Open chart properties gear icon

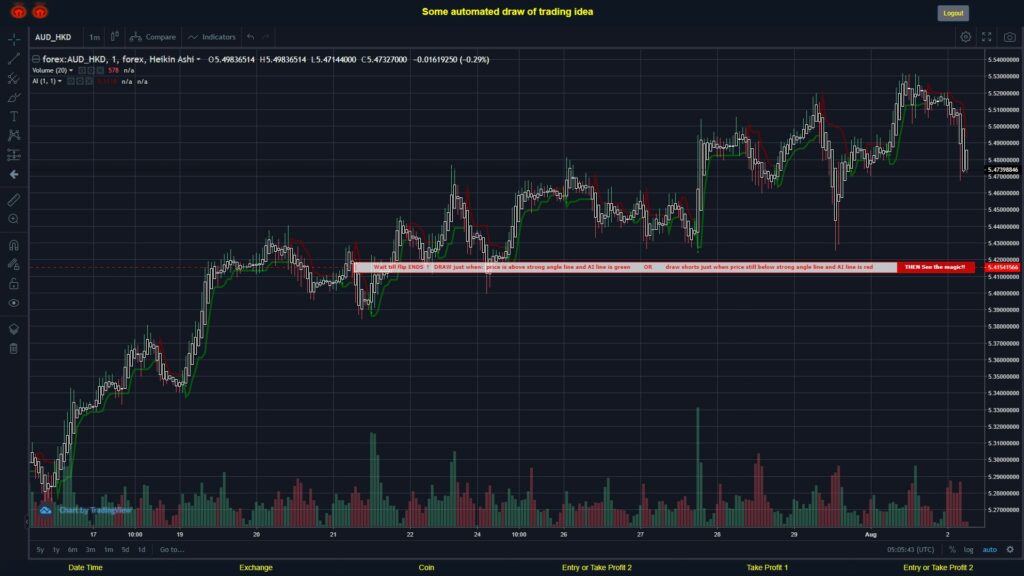pos(965,37)
